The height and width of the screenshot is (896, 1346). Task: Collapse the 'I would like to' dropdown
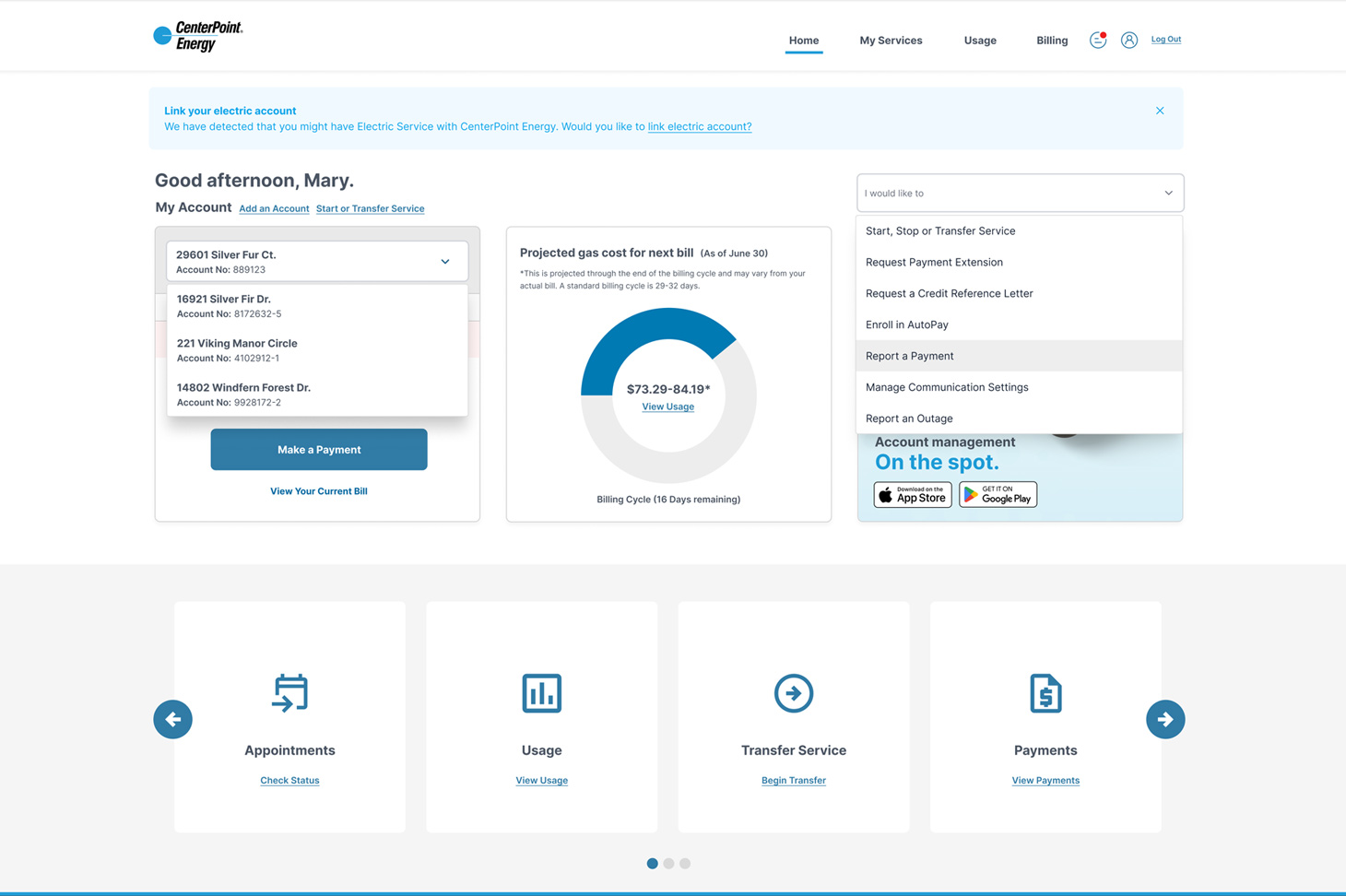(1168, 194)
